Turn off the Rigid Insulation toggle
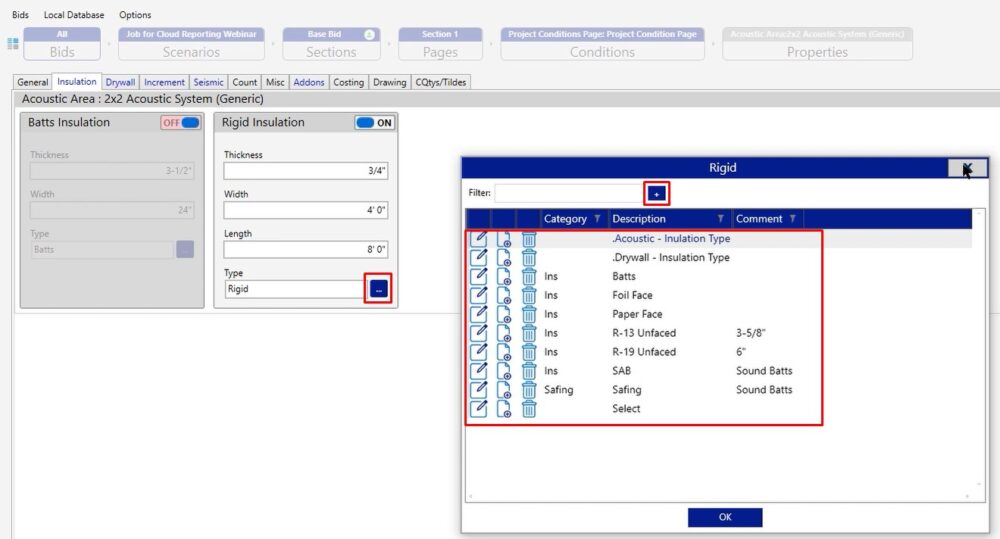The image size is (1000, 539). 374,123
